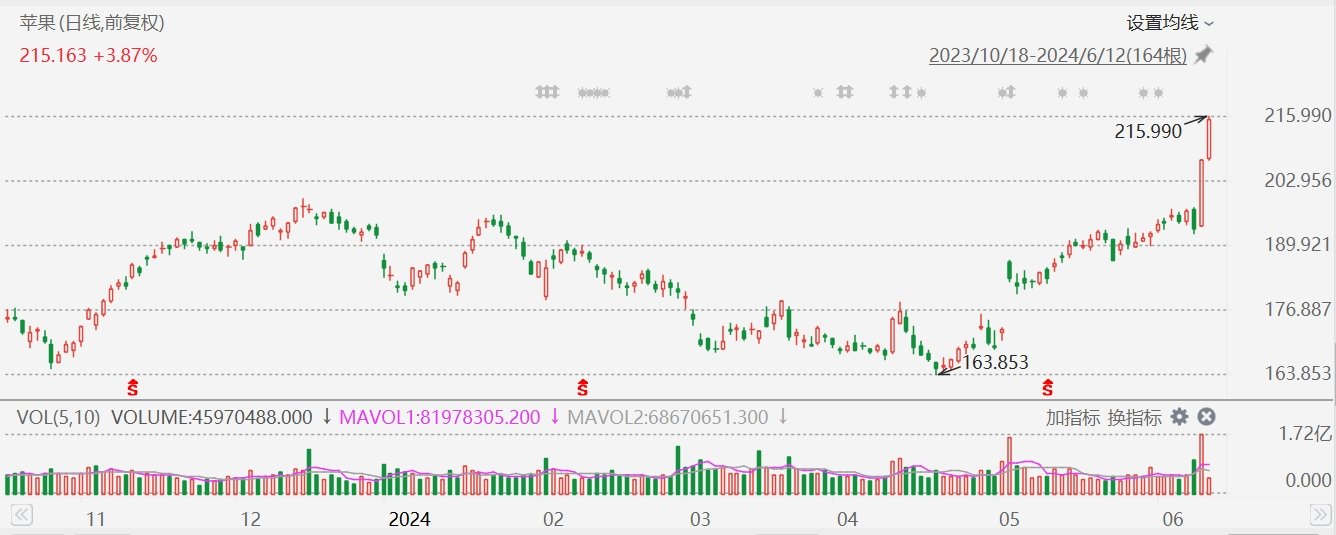This screenshot has height=535, width=1336.
Task: Open the volume indicator settings gear
Action: point(1180,417)
